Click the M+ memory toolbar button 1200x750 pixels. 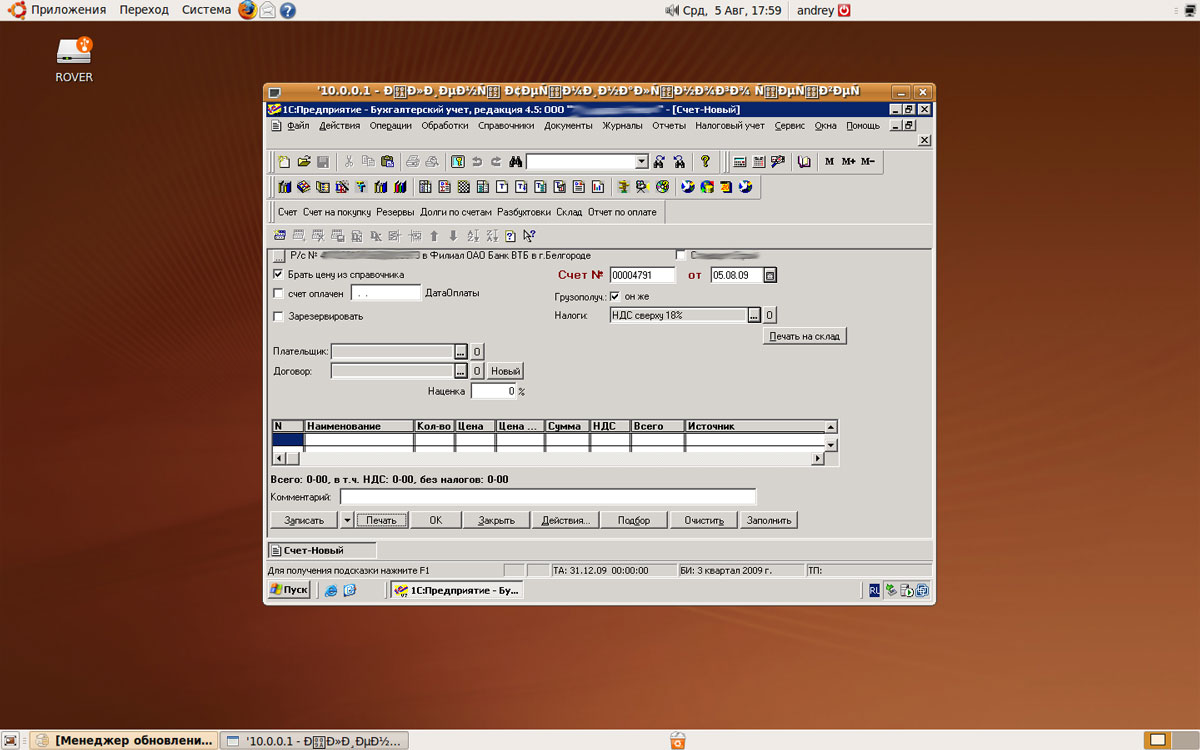click(x=848, y=162)
